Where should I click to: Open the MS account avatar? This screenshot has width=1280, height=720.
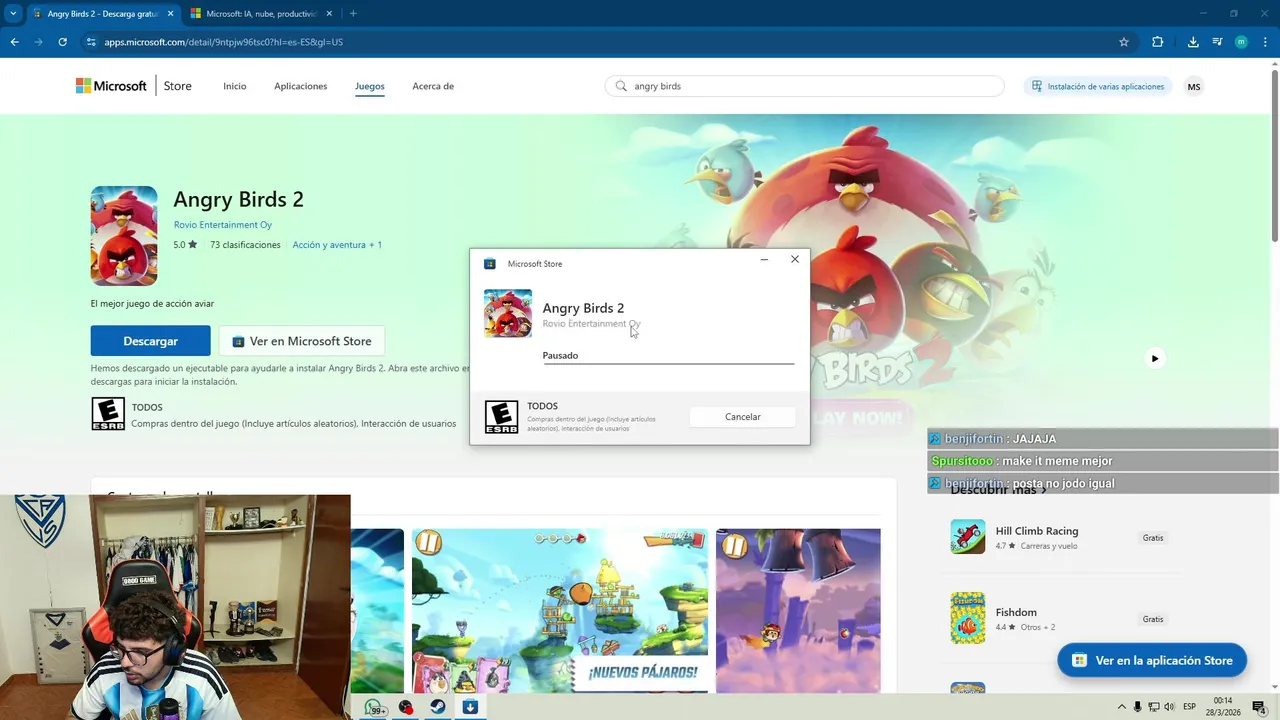click(1194, 86)
